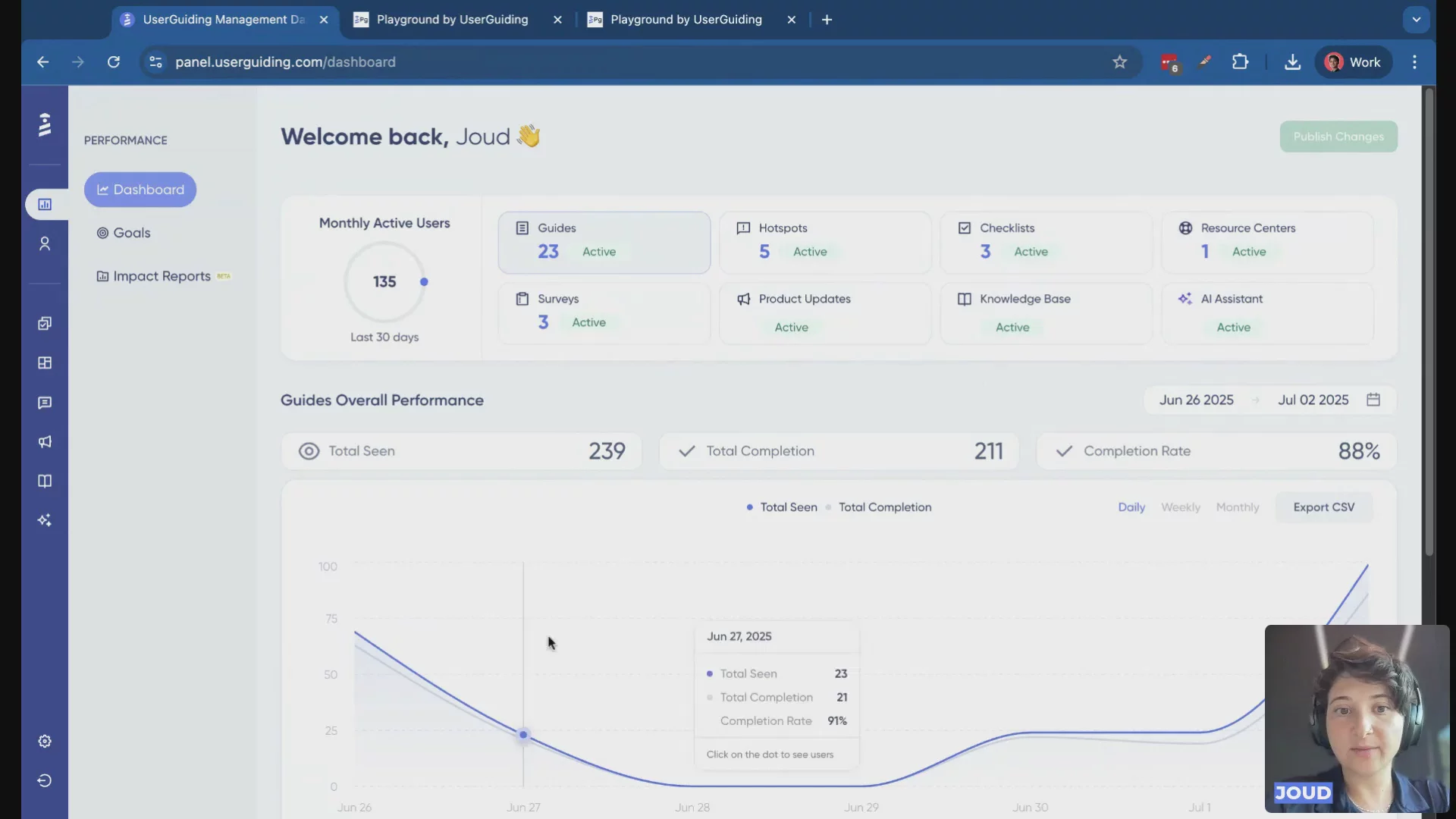Click the Jun 27 data point dot
The height and width of the screenshot is (819, 1456).
click(523, 735)
